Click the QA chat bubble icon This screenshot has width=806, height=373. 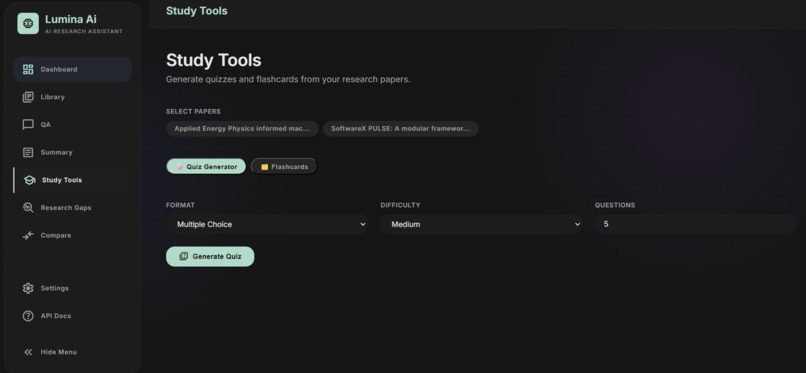pos(28,125)
